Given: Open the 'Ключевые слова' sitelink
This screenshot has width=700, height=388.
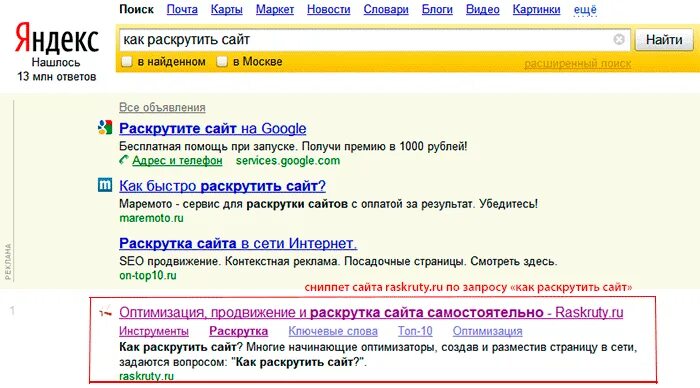Looking at the screenshot, I should pos(333,331).
